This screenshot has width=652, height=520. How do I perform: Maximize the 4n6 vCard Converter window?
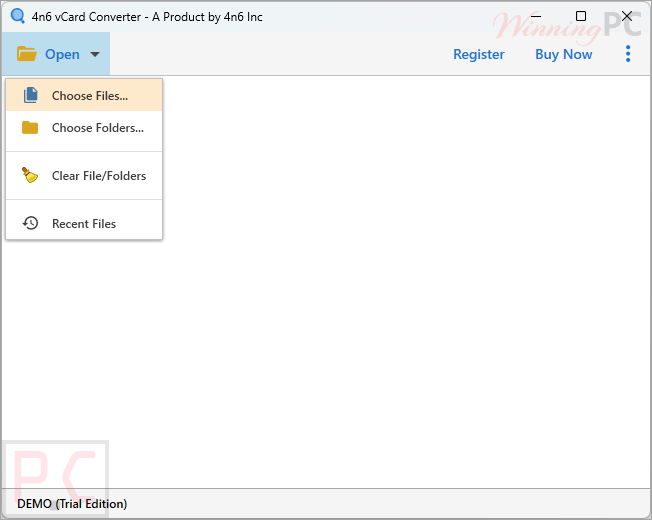point(581,16)
